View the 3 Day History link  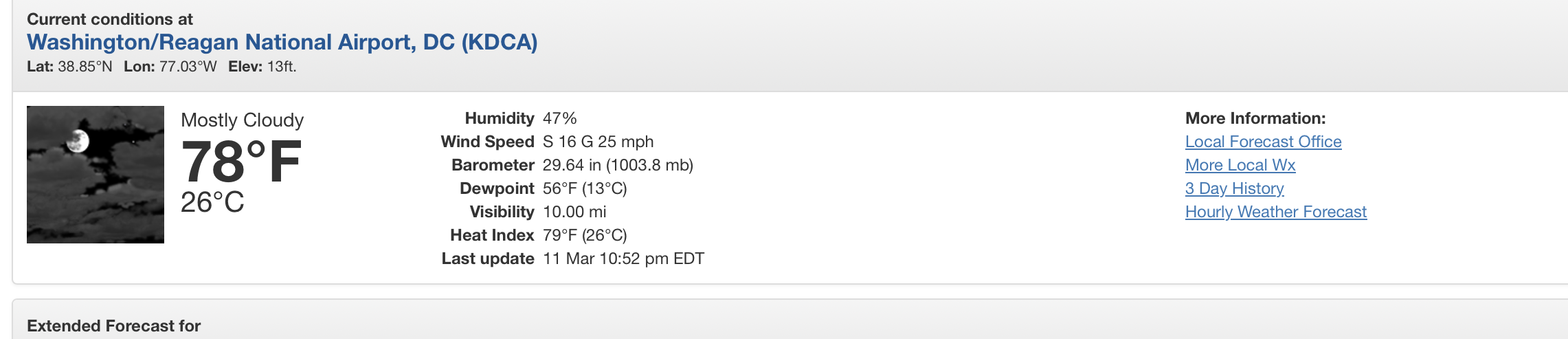(x=1234, y=188)
